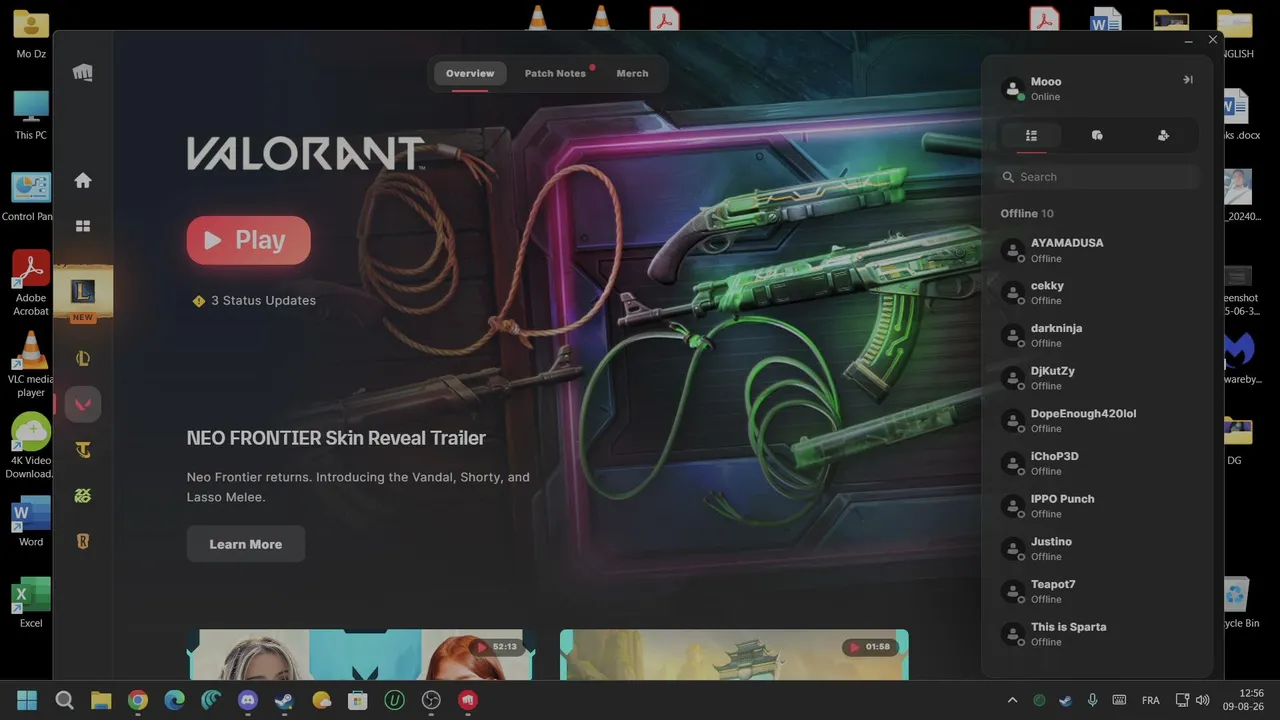
Task: Play the video thumbnail with 52:13 duration
Action: tap(362, 655)
